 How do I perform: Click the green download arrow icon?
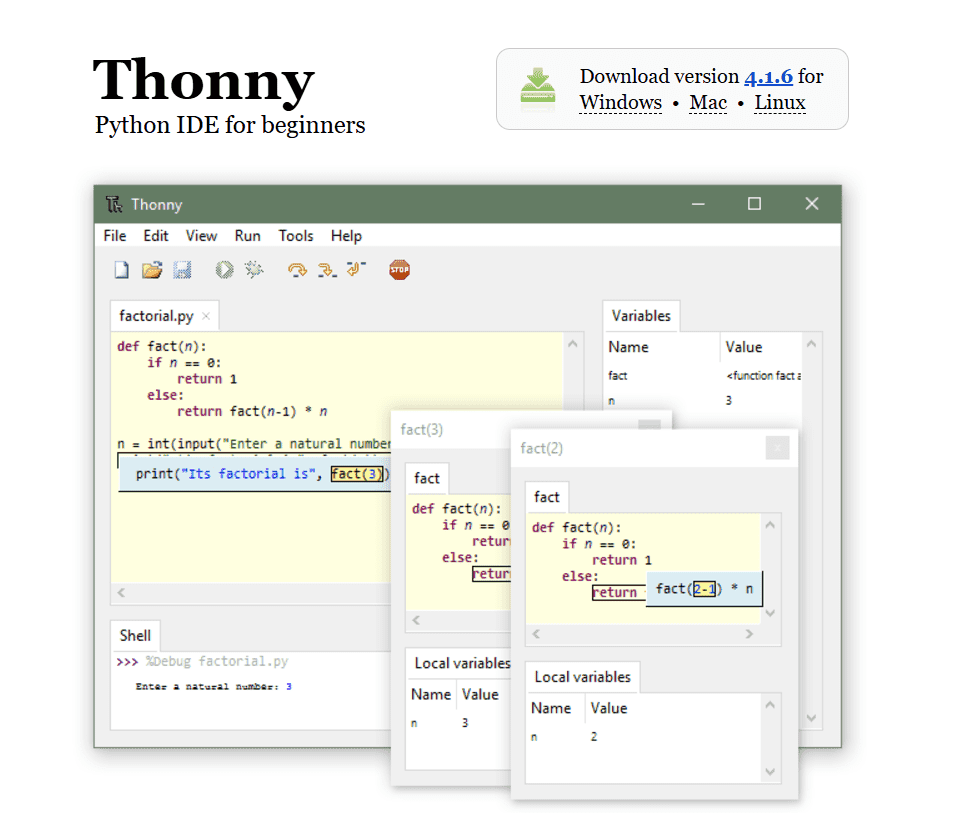coord(537,90)
